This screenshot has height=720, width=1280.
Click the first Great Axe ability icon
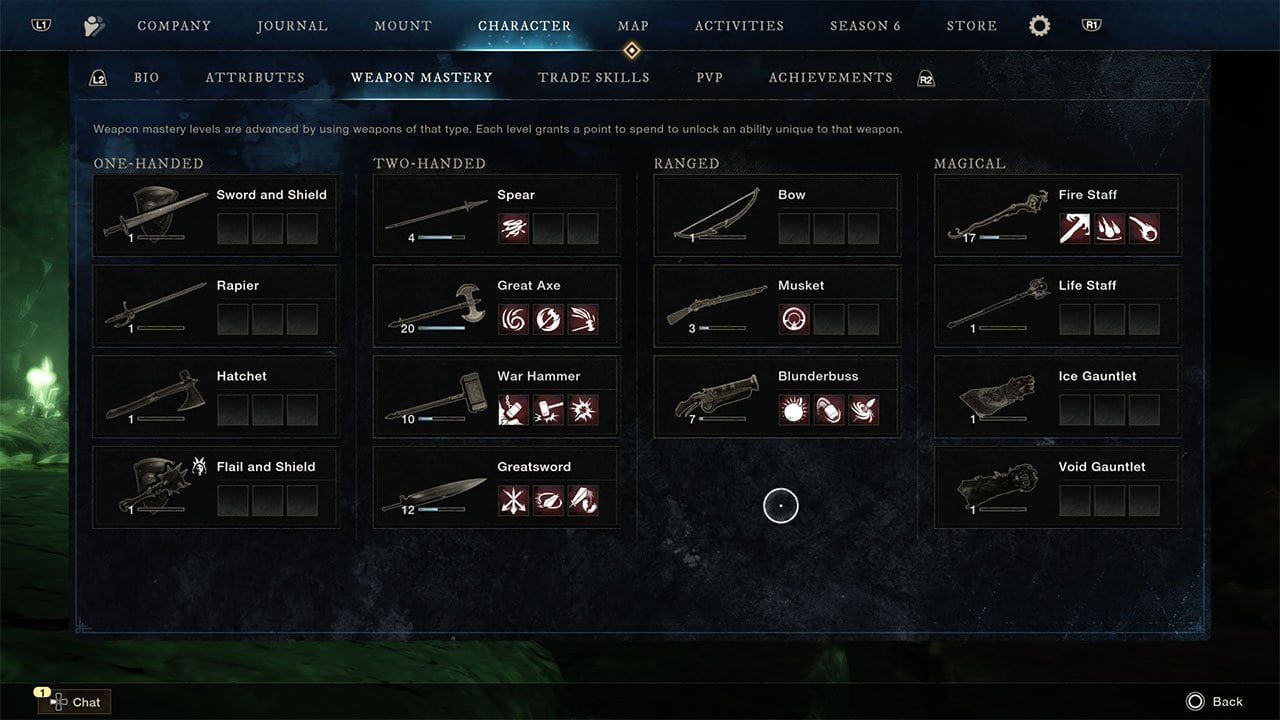[x=514, y=319]
